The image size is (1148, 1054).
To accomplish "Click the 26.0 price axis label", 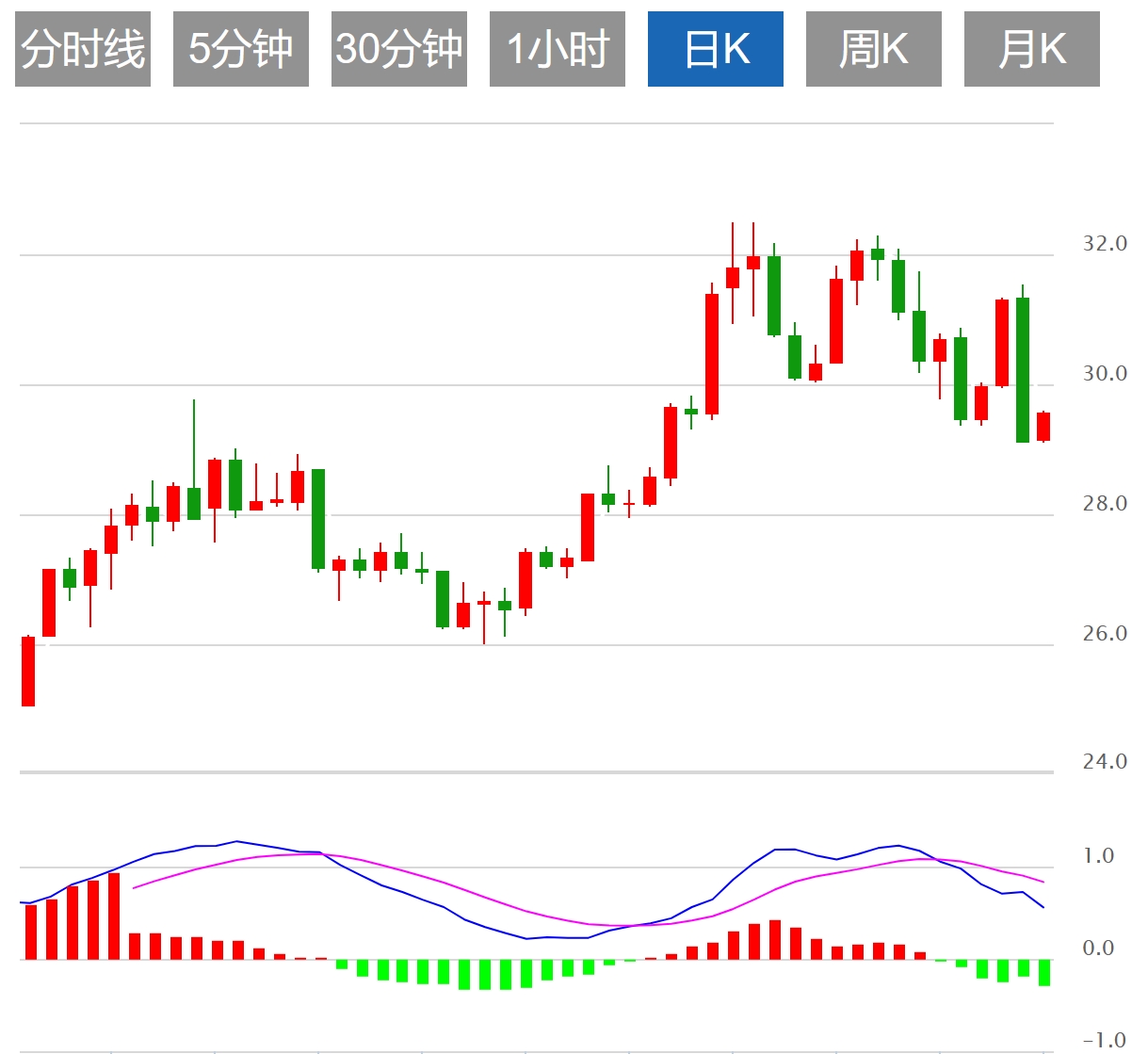I will click(1105, 634).
